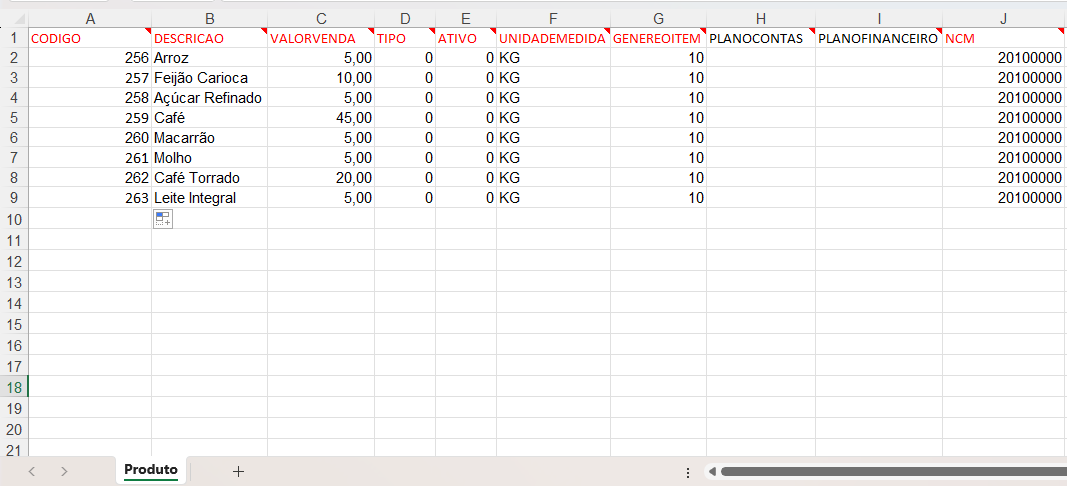Click the 45,00 value for Café

click(x=320, y=118)
